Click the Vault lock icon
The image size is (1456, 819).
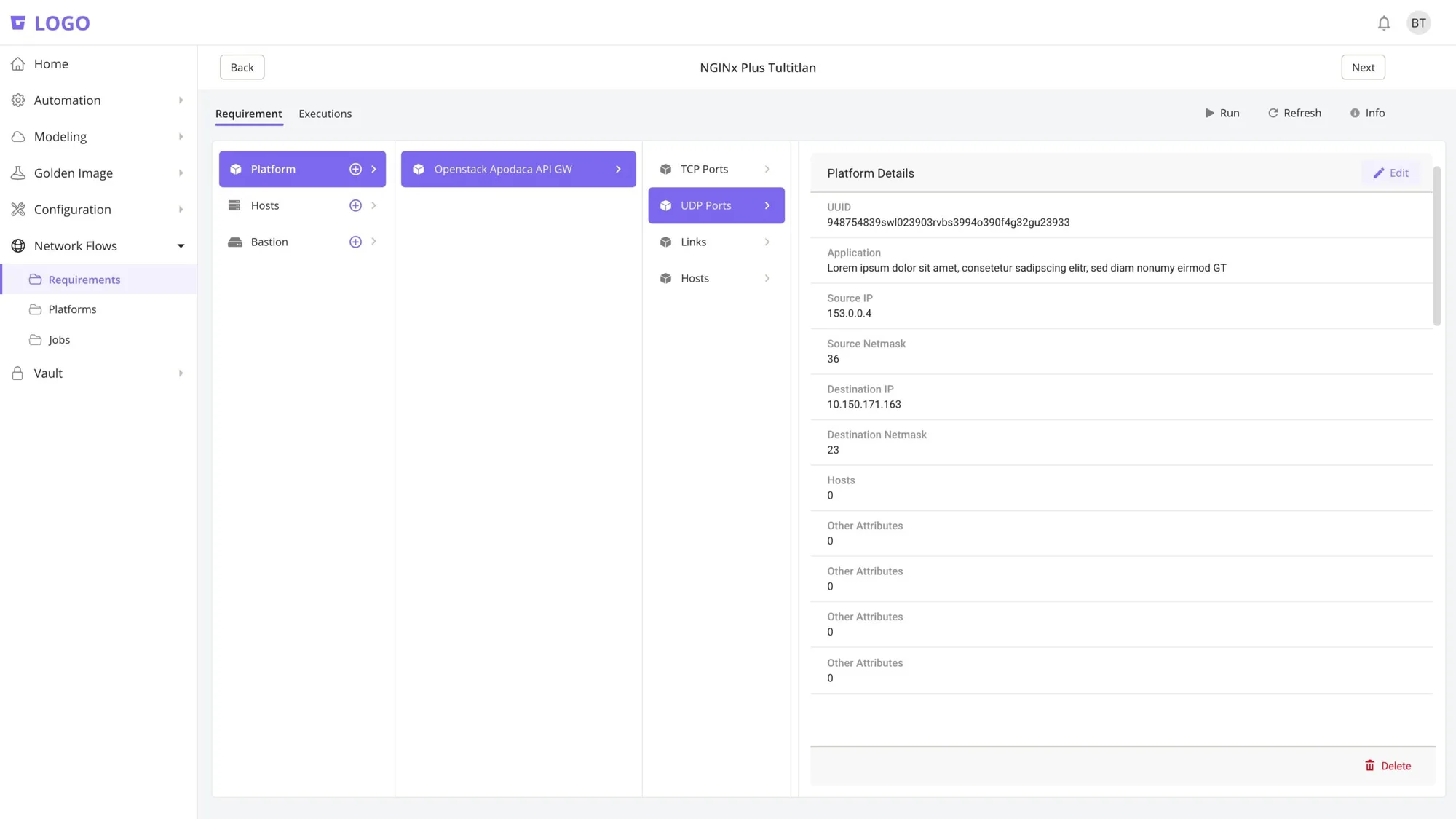click(18, 373)
